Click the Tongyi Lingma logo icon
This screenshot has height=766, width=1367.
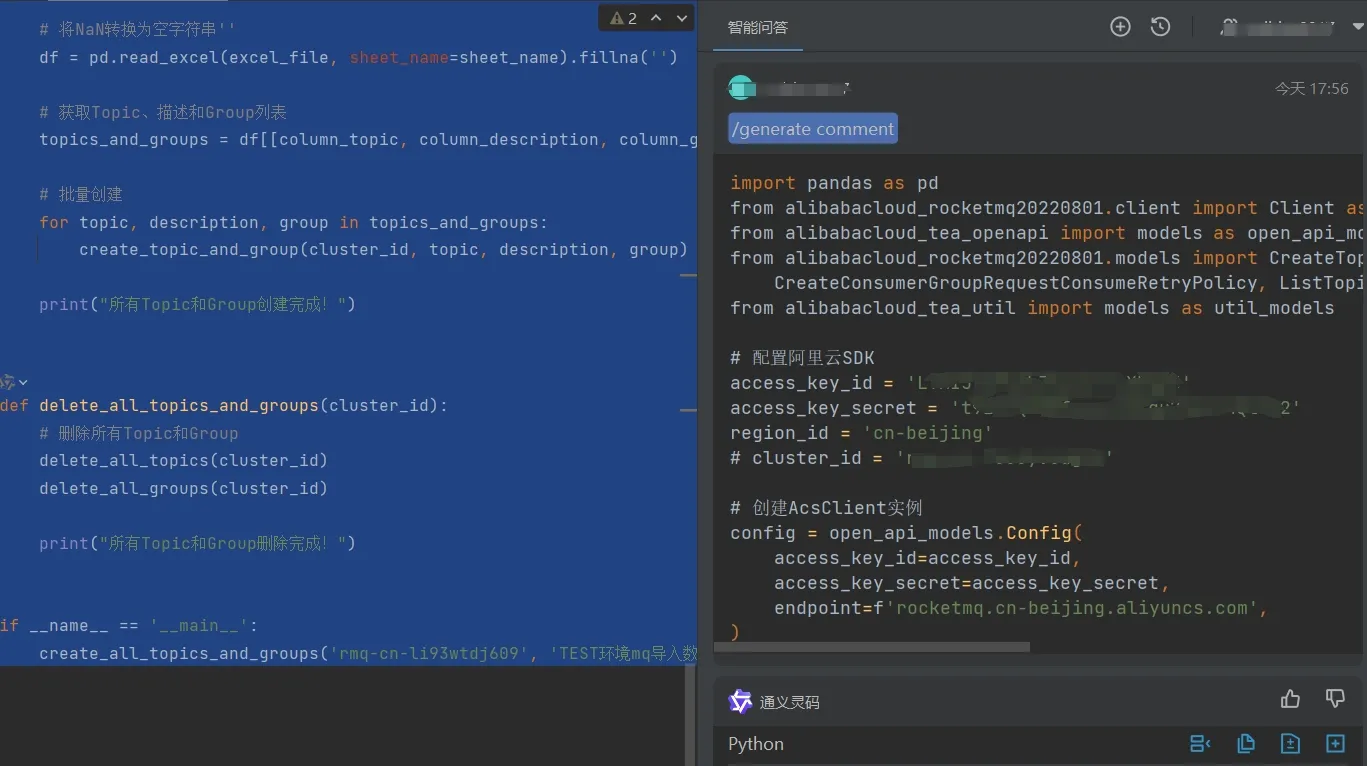[x=740, y=702]
